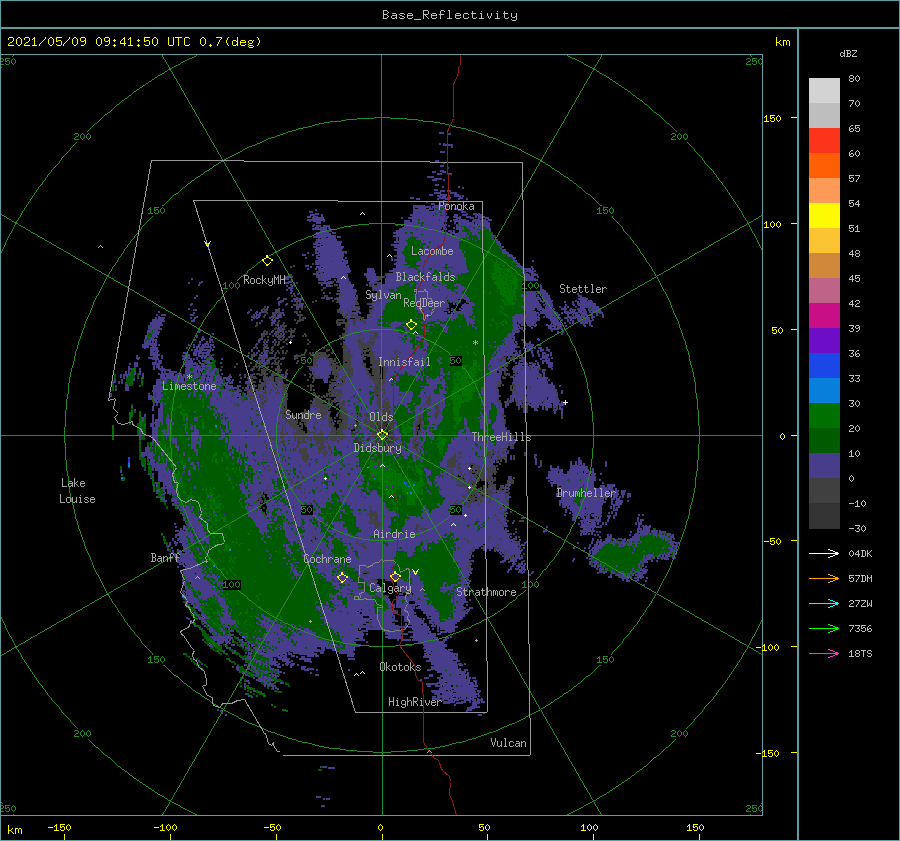Click the 57DM legend text
This screenshot has height=841, width=900.
[860, 579]
